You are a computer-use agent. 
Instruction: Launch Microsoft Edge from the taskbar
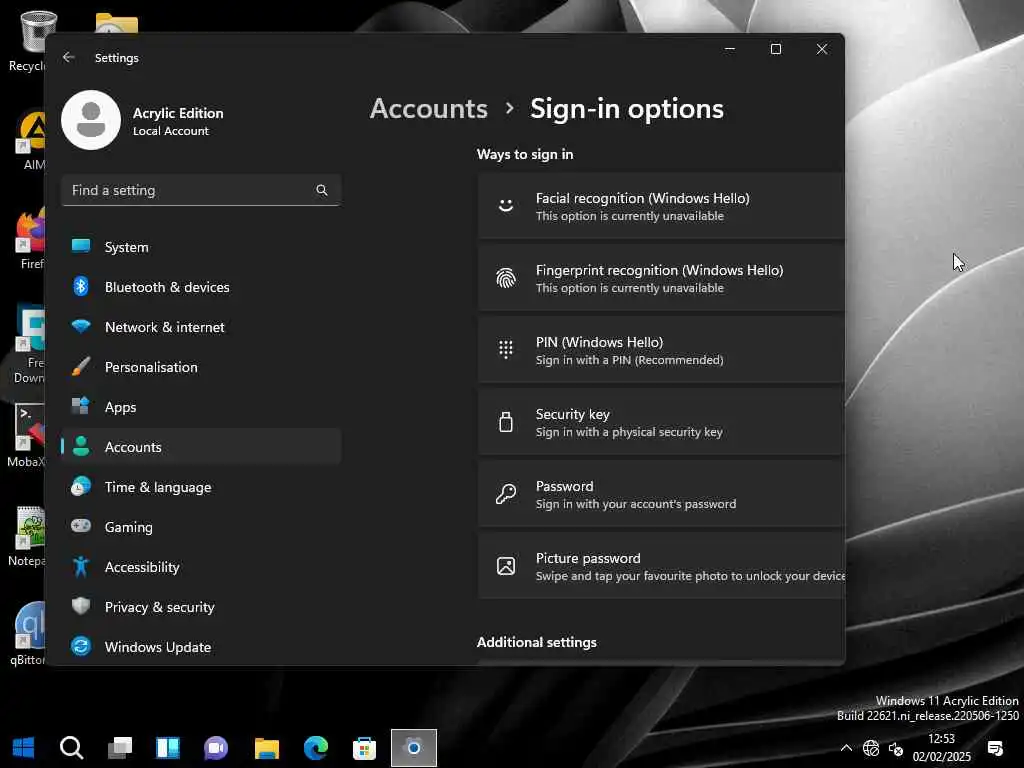(x=315, y=748)
